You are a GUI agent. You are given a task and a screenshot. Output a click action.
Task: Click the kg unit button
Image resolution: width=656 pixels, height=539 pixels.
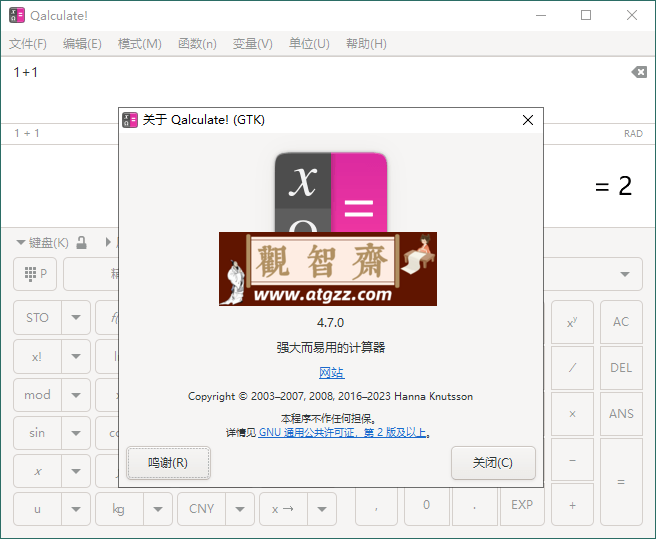click(119, 509)
